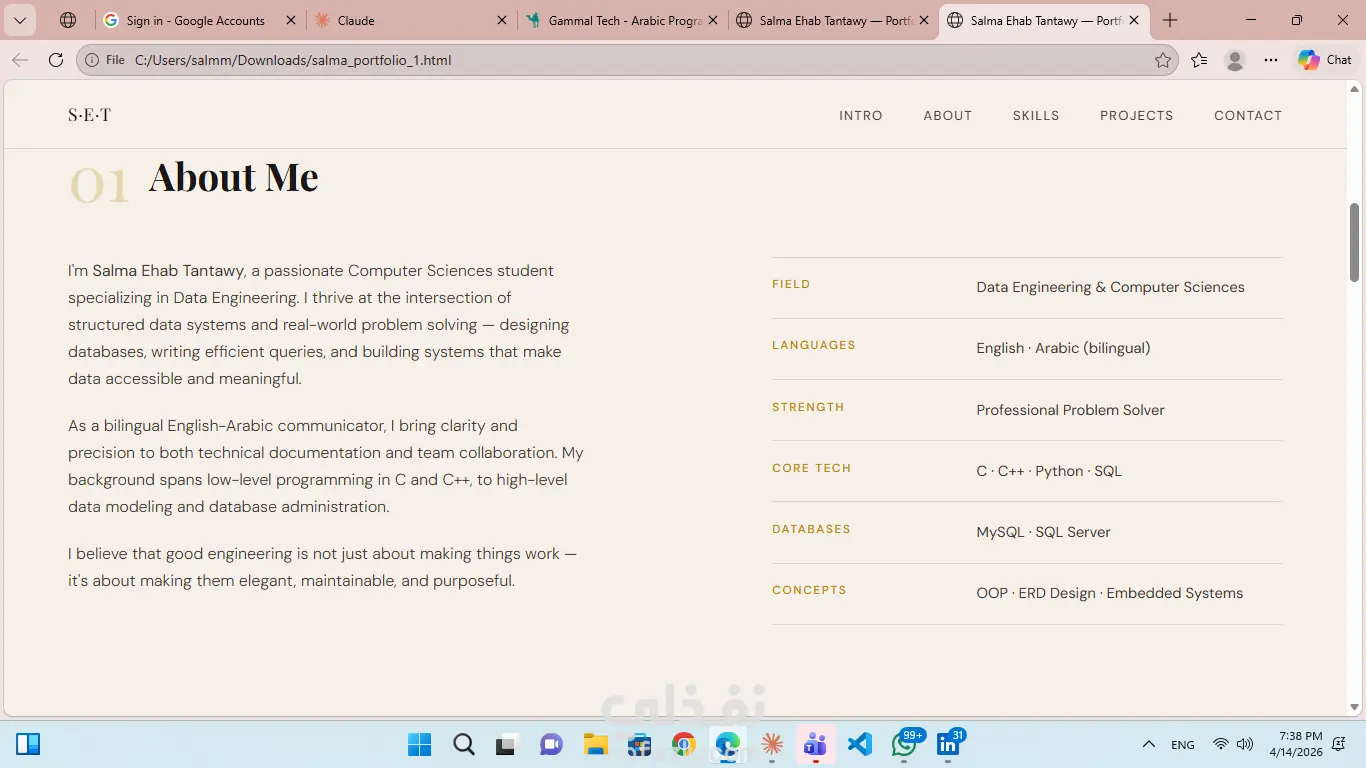The image size is (1366, 768).
Task: Open Visual Studio Code from taskbar
Action: click(860, 744)
